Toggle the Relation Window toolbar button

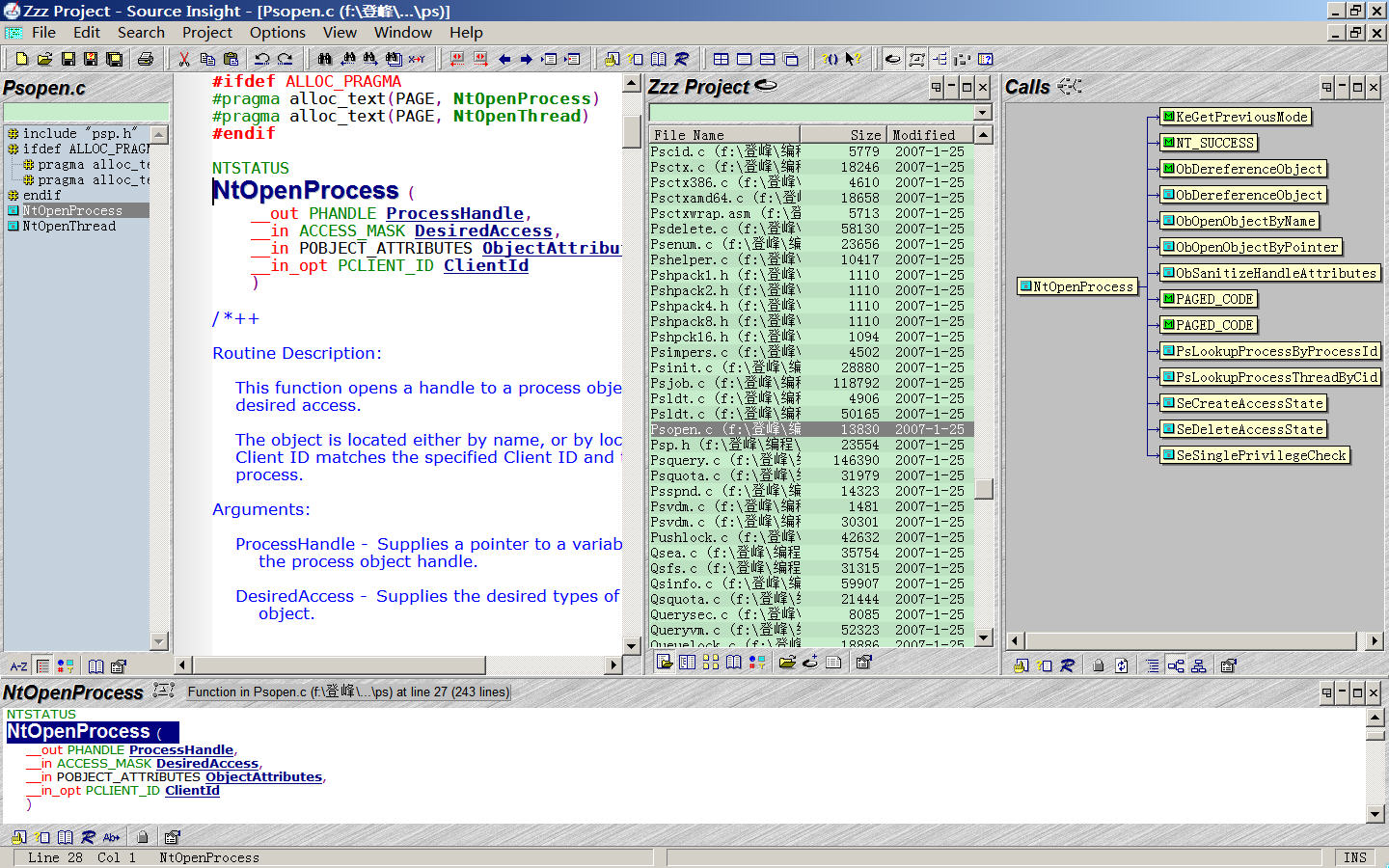[x=940, y=60]
